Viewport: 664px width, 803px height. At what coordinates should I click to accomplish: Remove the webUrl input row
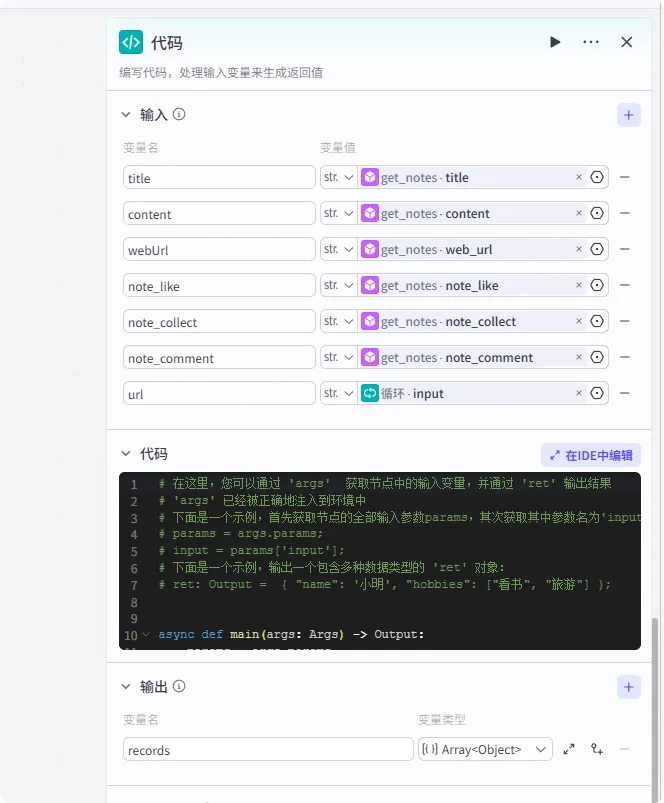[625, 249]
